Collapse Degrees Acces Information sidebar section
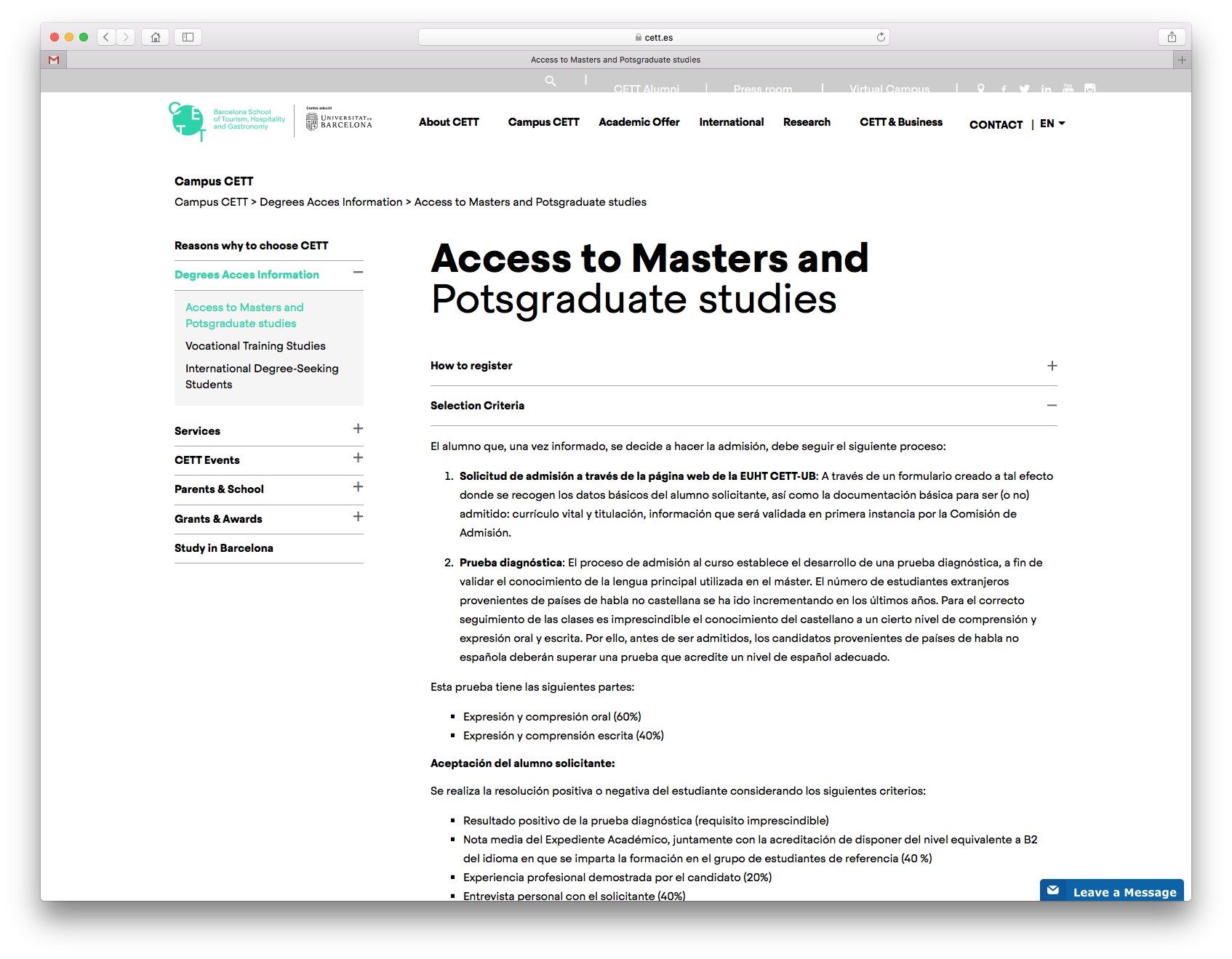 point(358,273)
